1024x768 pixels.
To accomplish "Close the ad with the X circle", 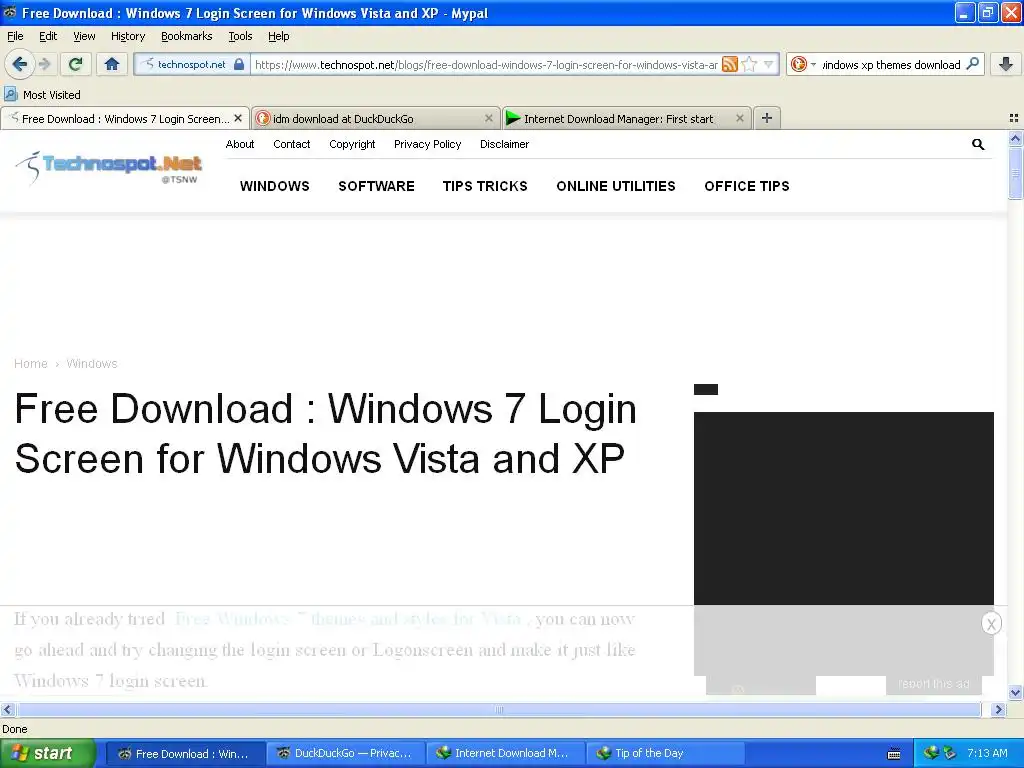I will (x=991, y=624).
